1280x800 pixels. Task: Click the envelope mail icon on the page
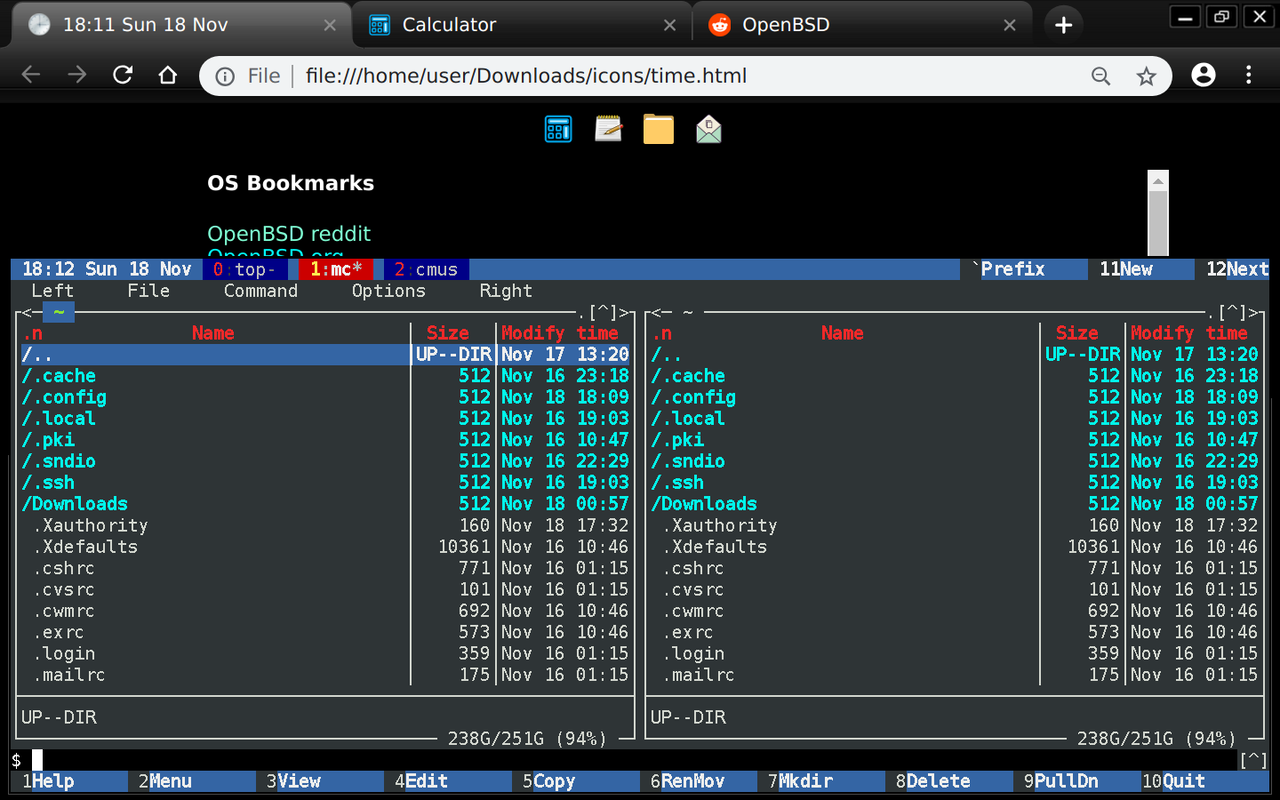click(708, 128)
